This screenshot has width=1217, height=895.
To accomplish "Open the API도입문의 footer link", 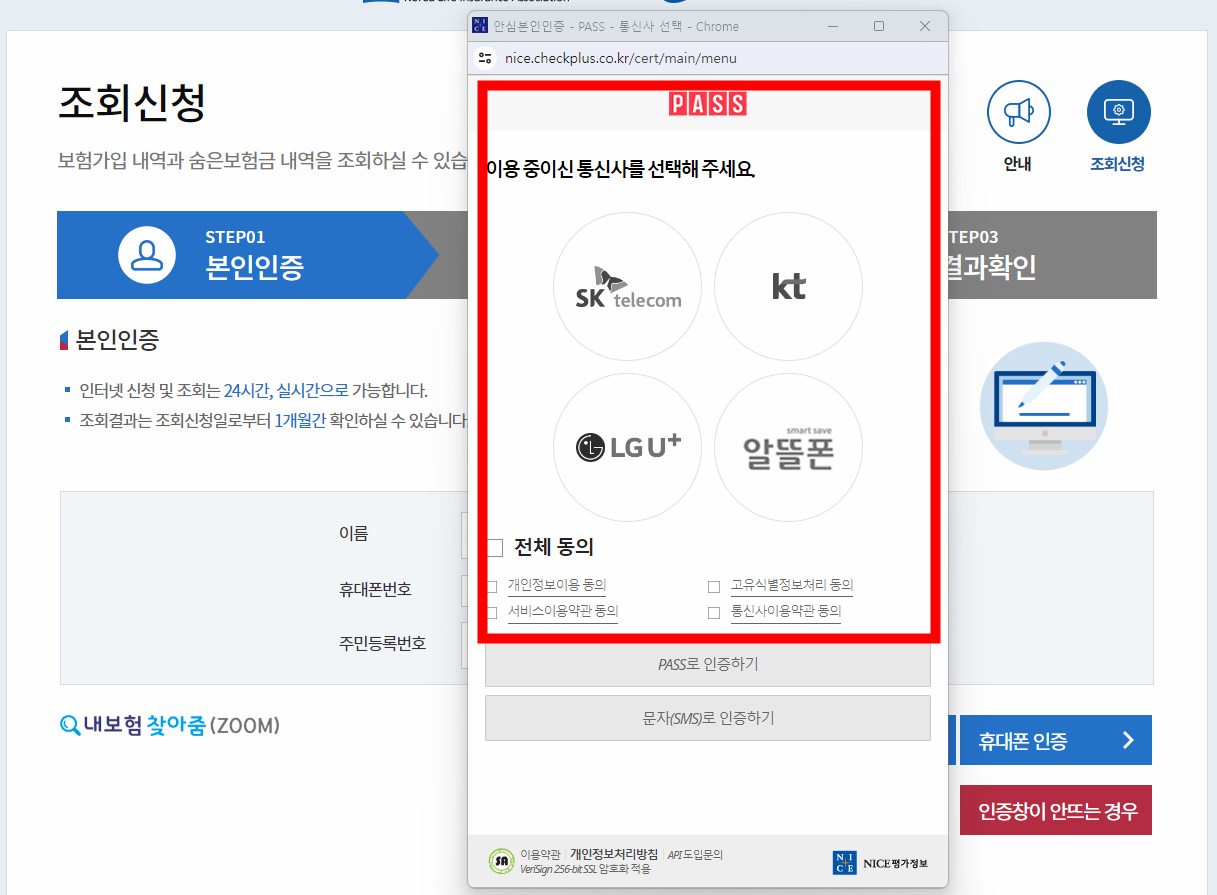I will point(695,855).
